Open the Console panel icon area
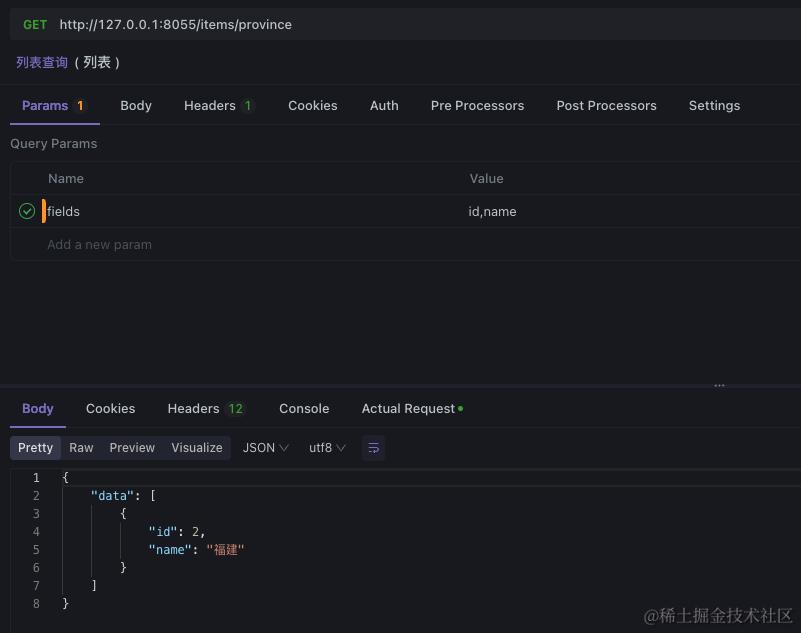 tap(303, 408)
